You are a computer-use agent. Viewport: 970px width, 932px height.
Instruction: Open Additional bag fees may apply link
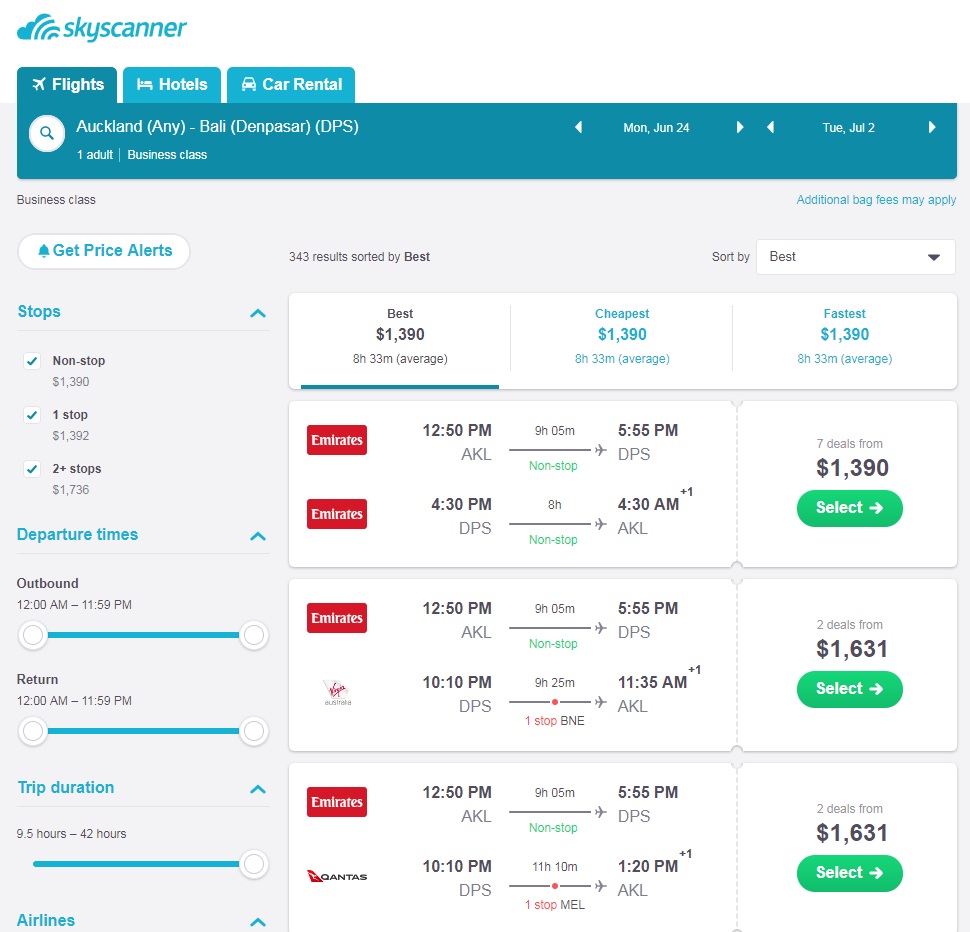(x=876, y=200)
